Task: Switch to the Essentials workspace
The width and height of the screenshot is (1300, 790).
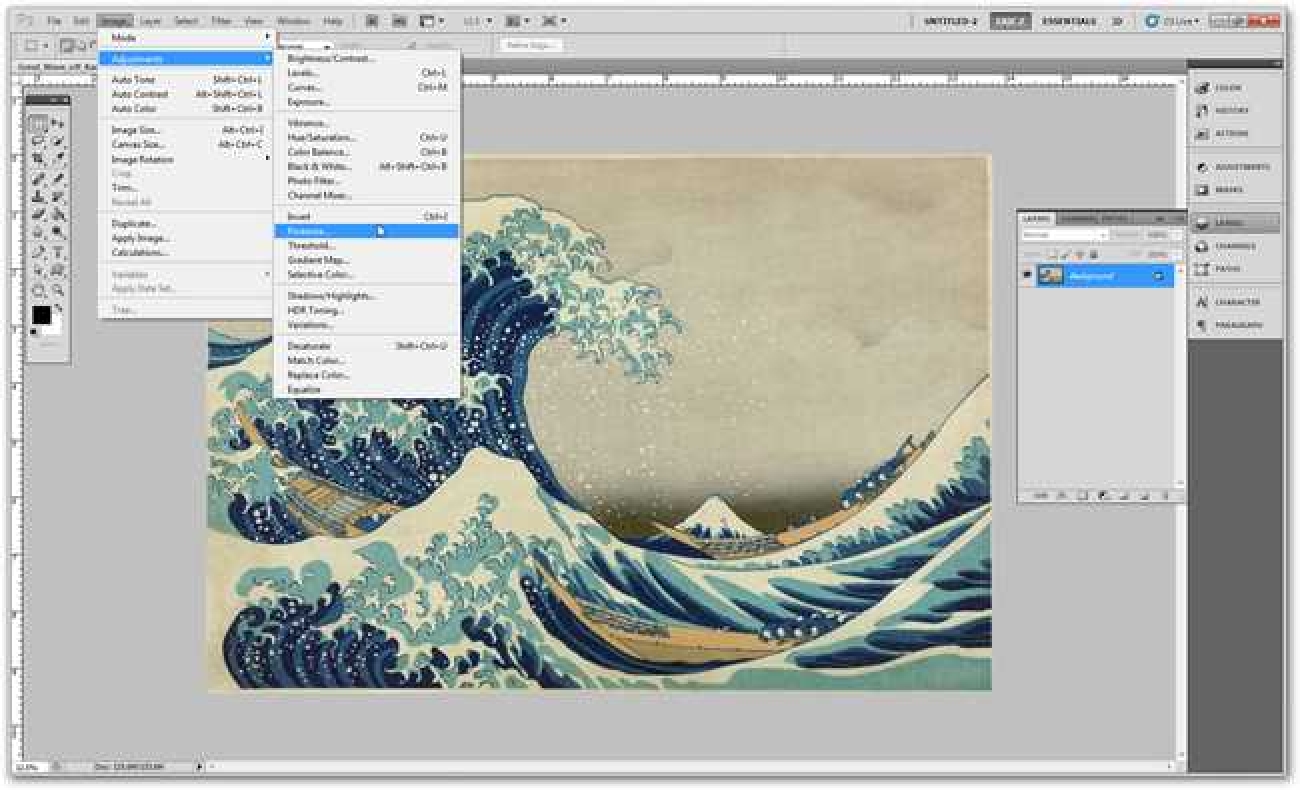Action: coord(1068,21)
